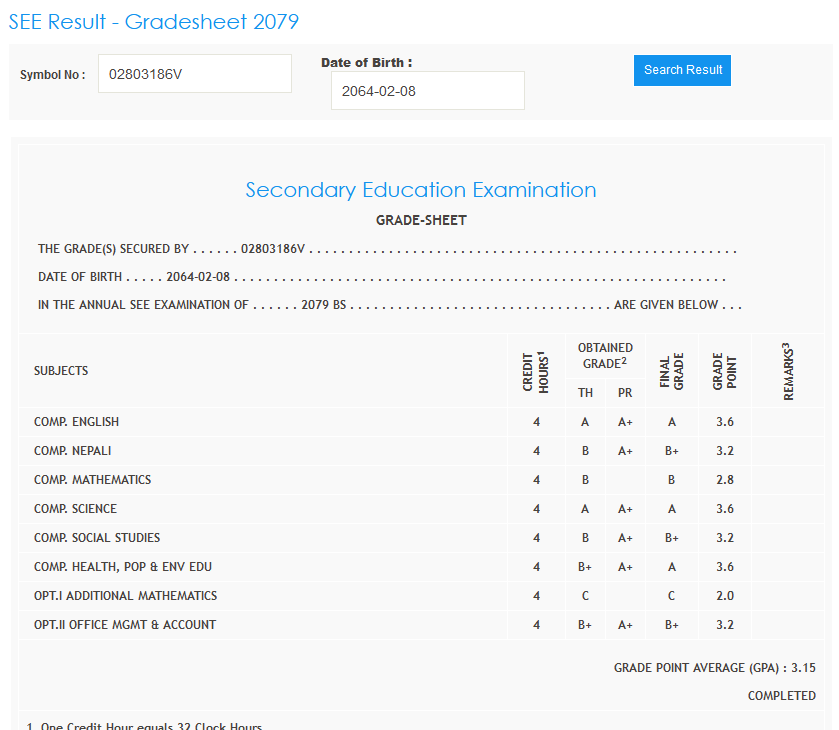Select the COMP. NEPALI subject row
Screen dimensions: 839x730
point(72,451)
